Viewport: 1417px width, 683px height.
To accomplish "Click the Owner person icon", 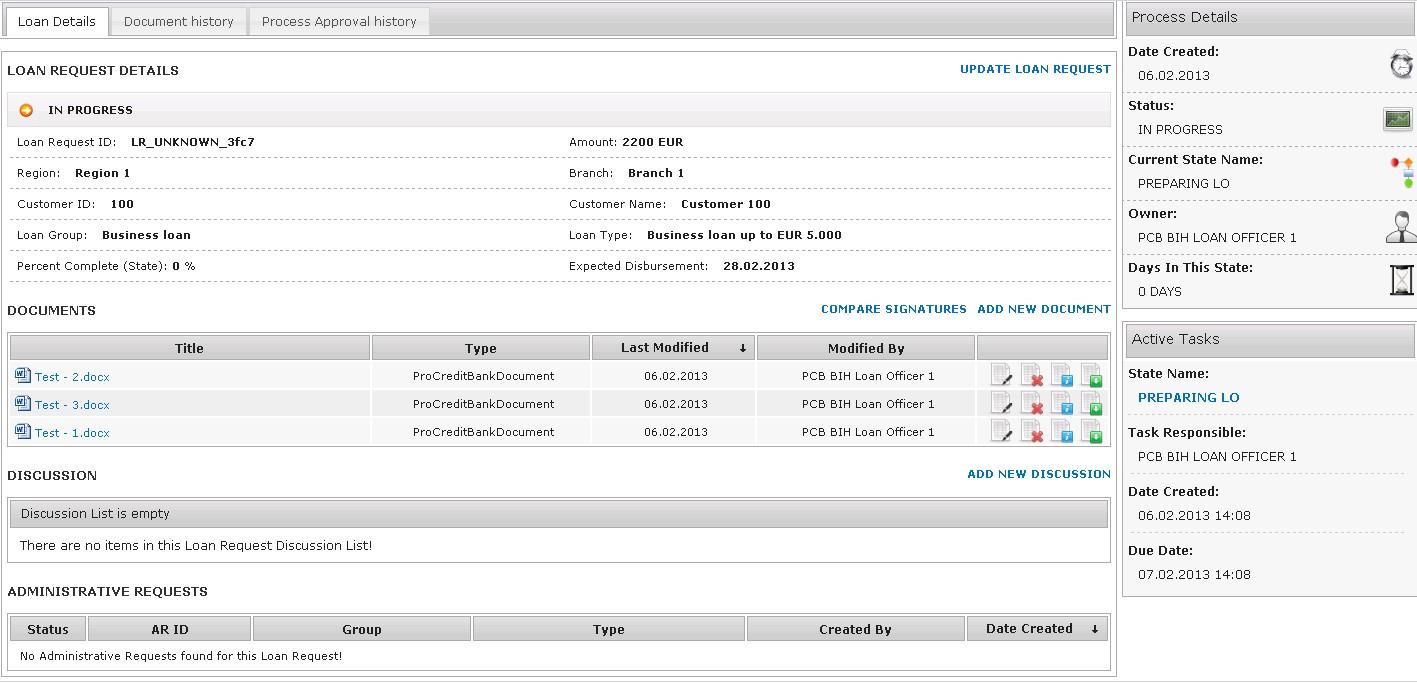I will point(1400,226).
